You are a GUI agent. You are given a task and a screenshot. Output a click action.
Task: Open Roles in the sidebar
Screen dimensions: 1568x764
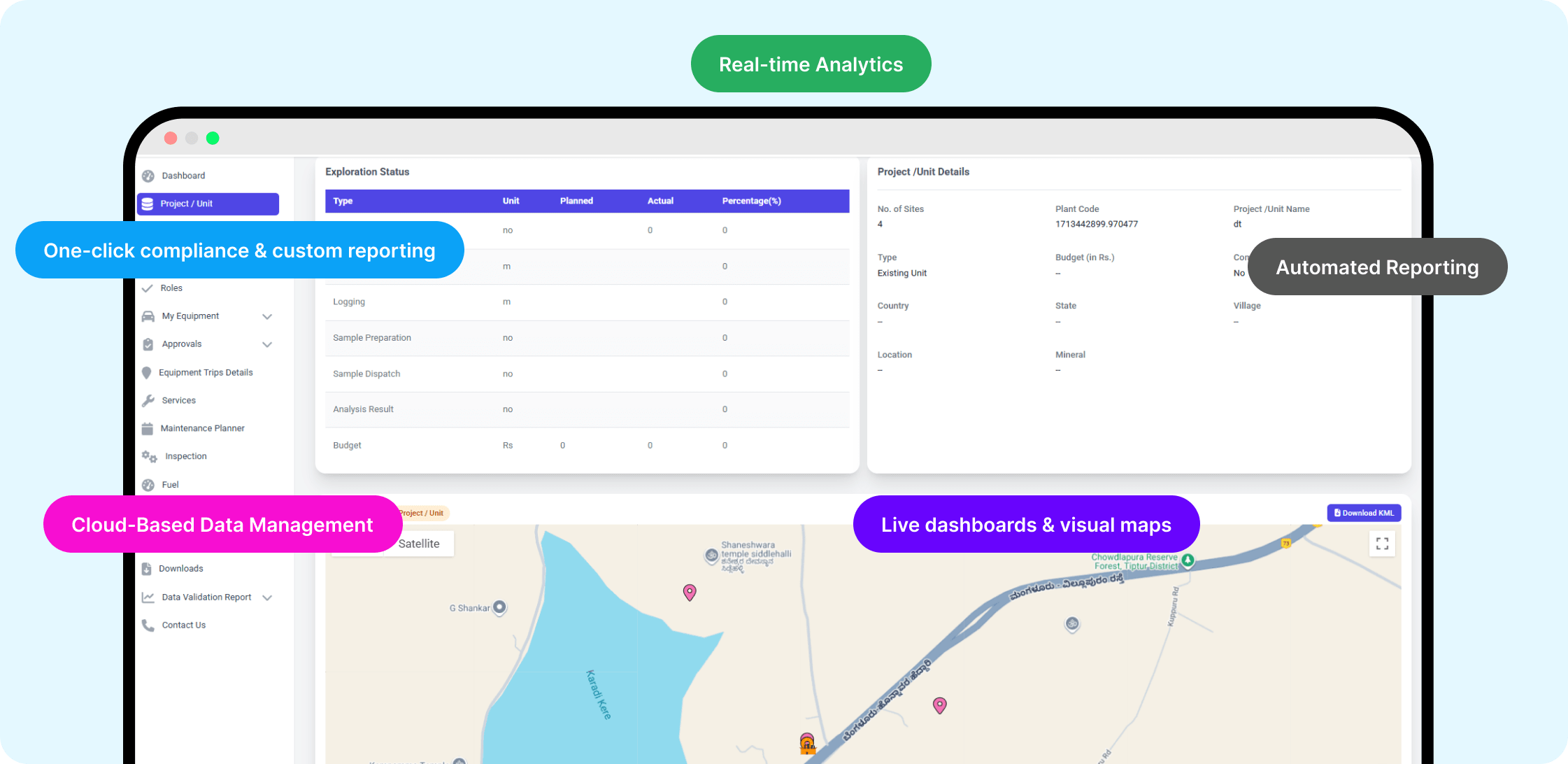coord(171,288)
